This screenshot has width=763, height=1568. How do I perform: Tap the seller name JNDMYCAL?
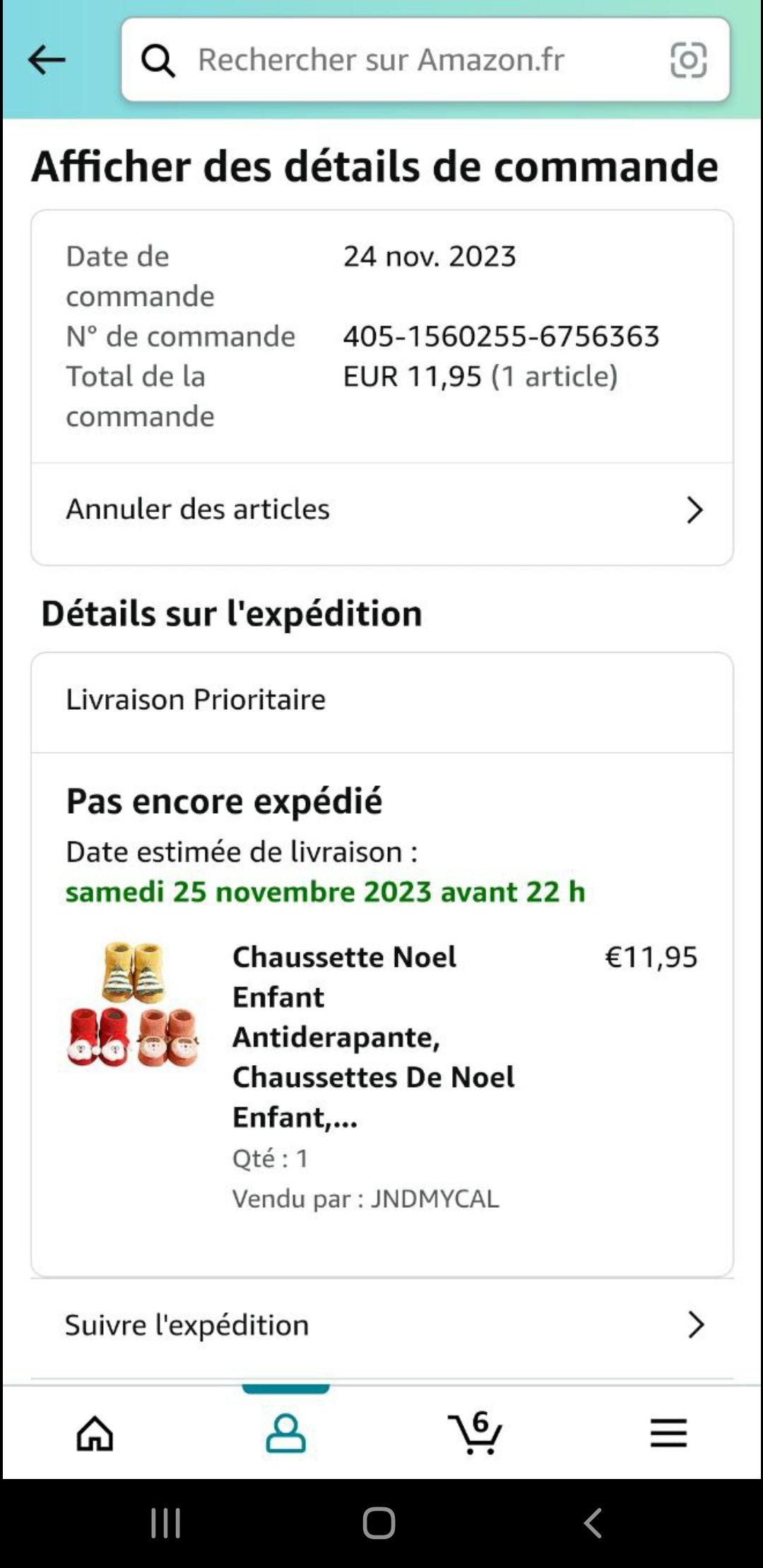pos(435,1199)
